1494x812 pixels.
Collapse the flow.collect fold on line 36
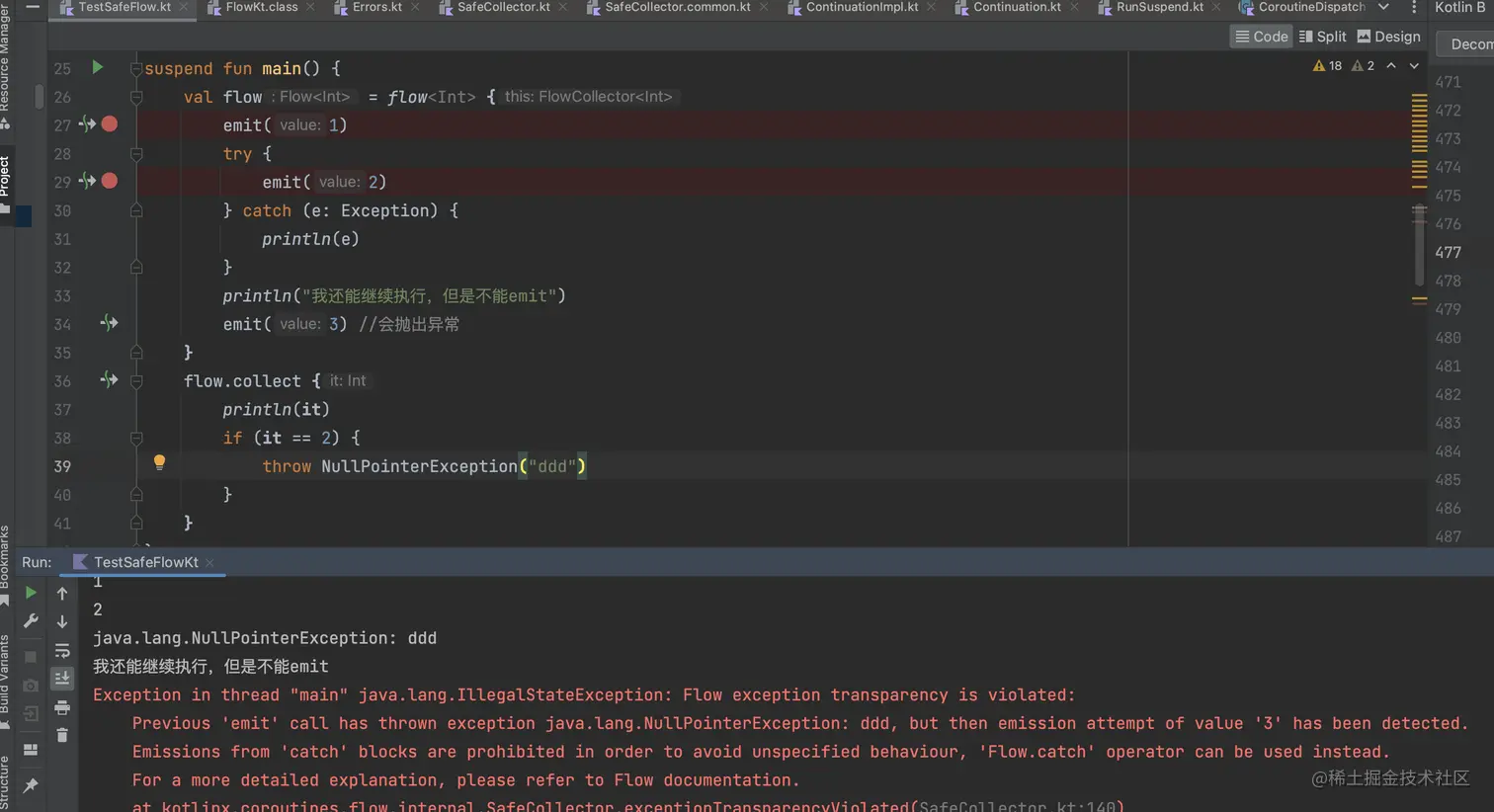tap(136, 380)
